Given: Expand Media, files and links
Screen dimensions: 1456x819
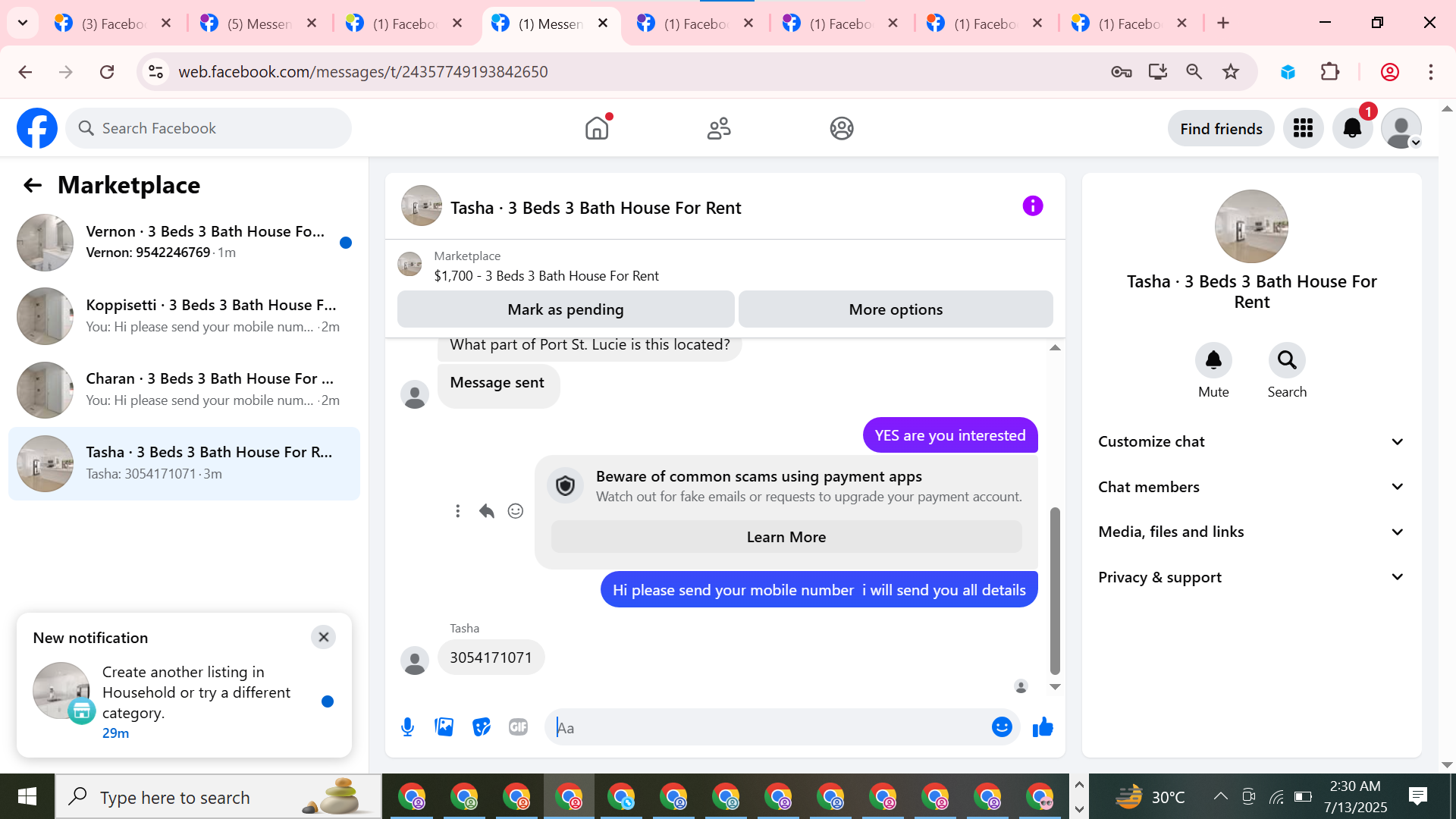Looking at the screenshot, I should point(1251,532).
